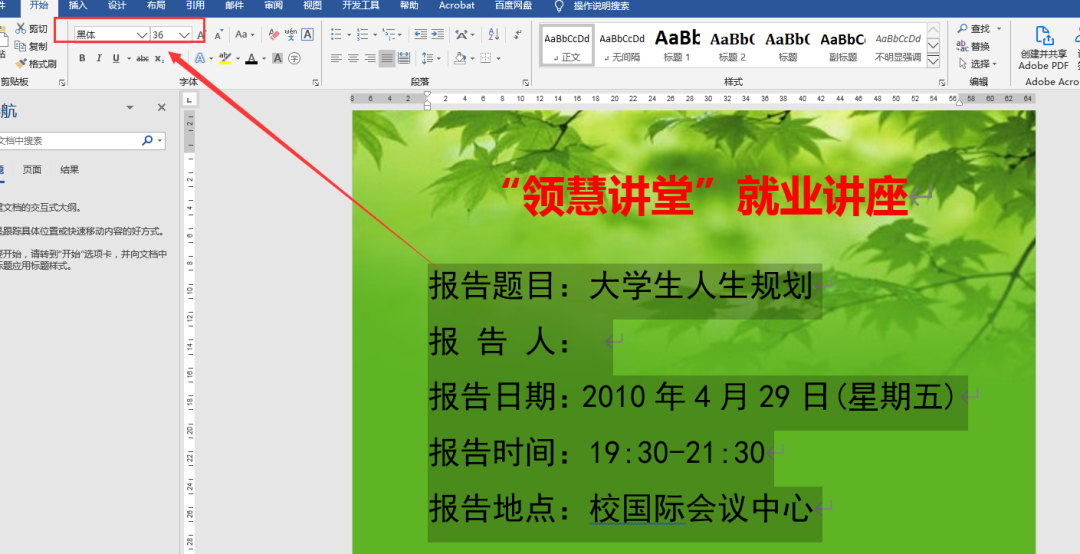
Task: Click the Copy (复制) button
Action: coord(32,46)
